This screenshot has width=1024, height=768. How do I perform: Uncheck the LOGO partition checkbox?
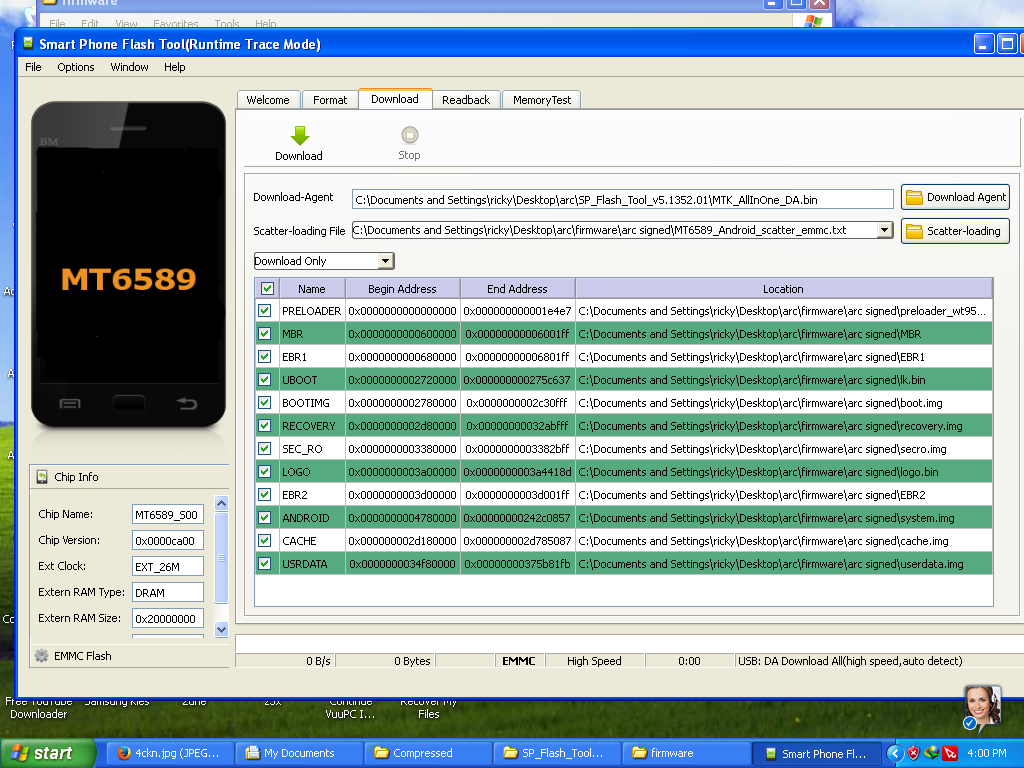pyautogui.click(x=264, y=472)
